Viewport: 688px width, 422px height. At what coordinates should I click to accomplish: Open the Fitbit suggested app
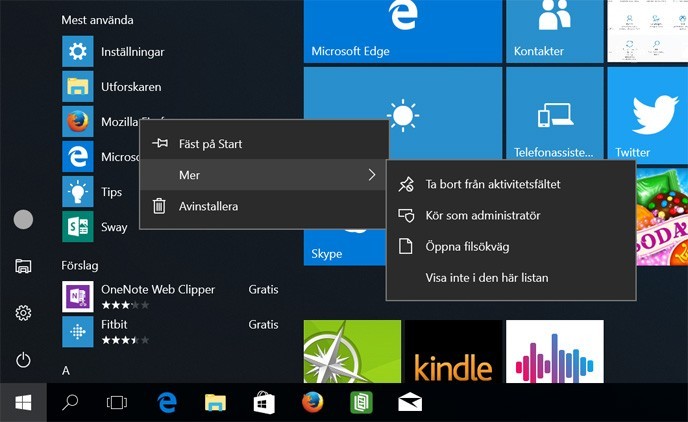(170, 332)
